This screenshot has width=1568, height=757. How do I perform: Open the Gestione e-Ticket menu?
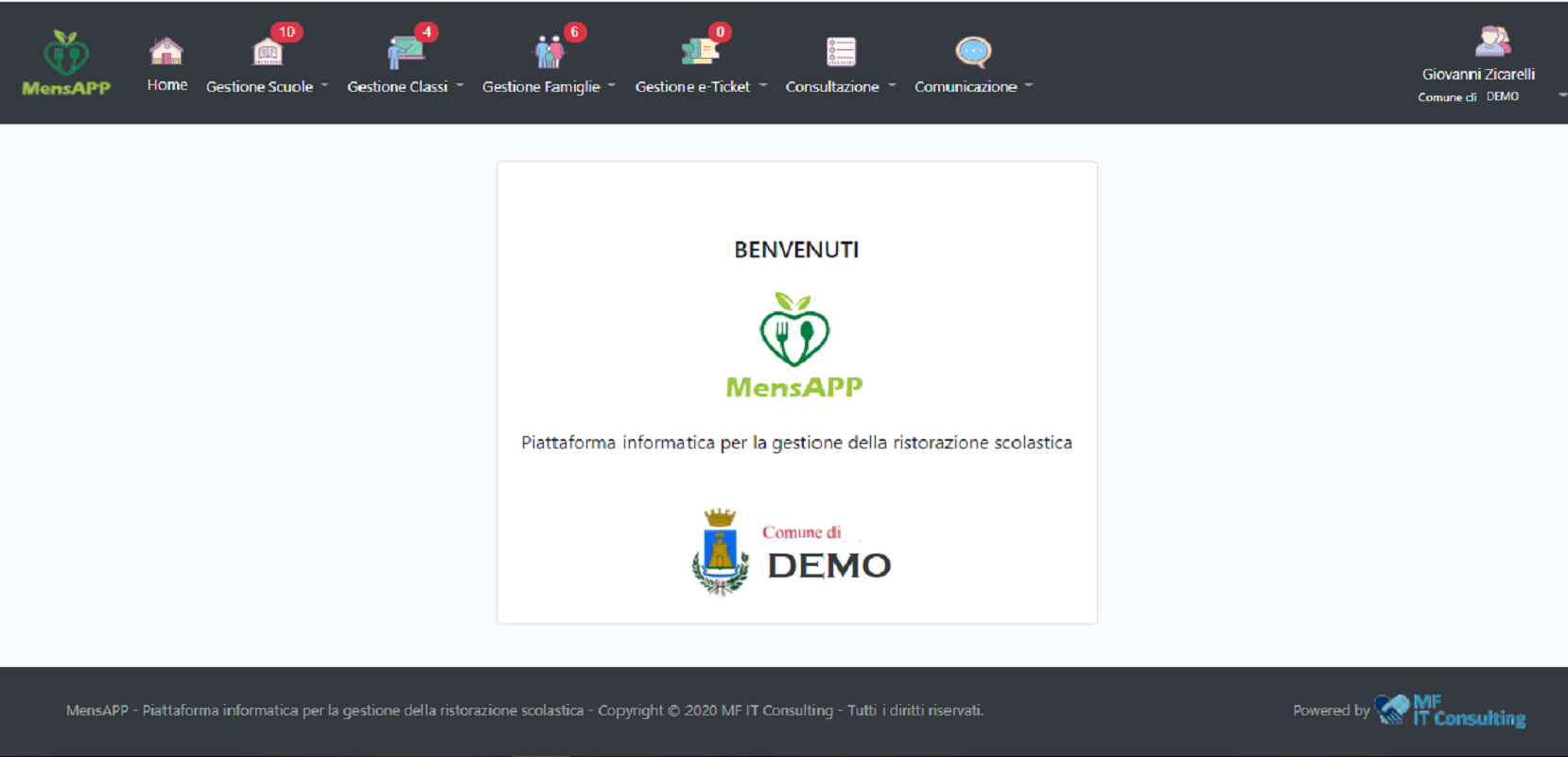pos(692,86)
